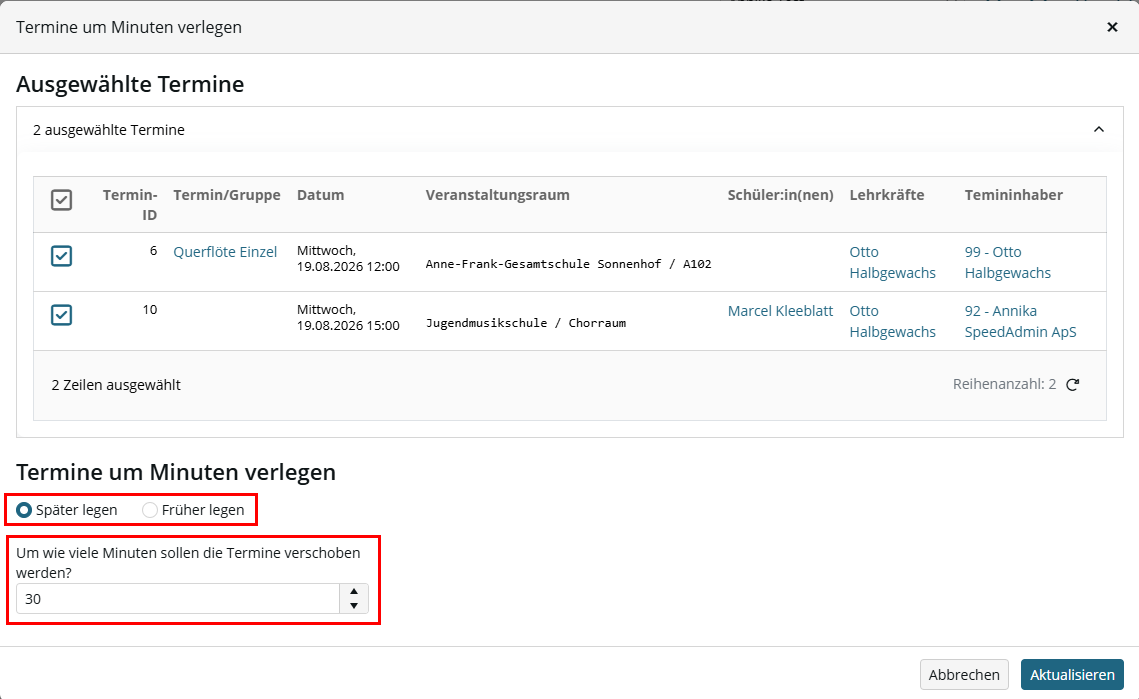Collapse the 2 ausgewählte Termine panel
This screenshot has height=699, width=1139.
coord(1098,129)
